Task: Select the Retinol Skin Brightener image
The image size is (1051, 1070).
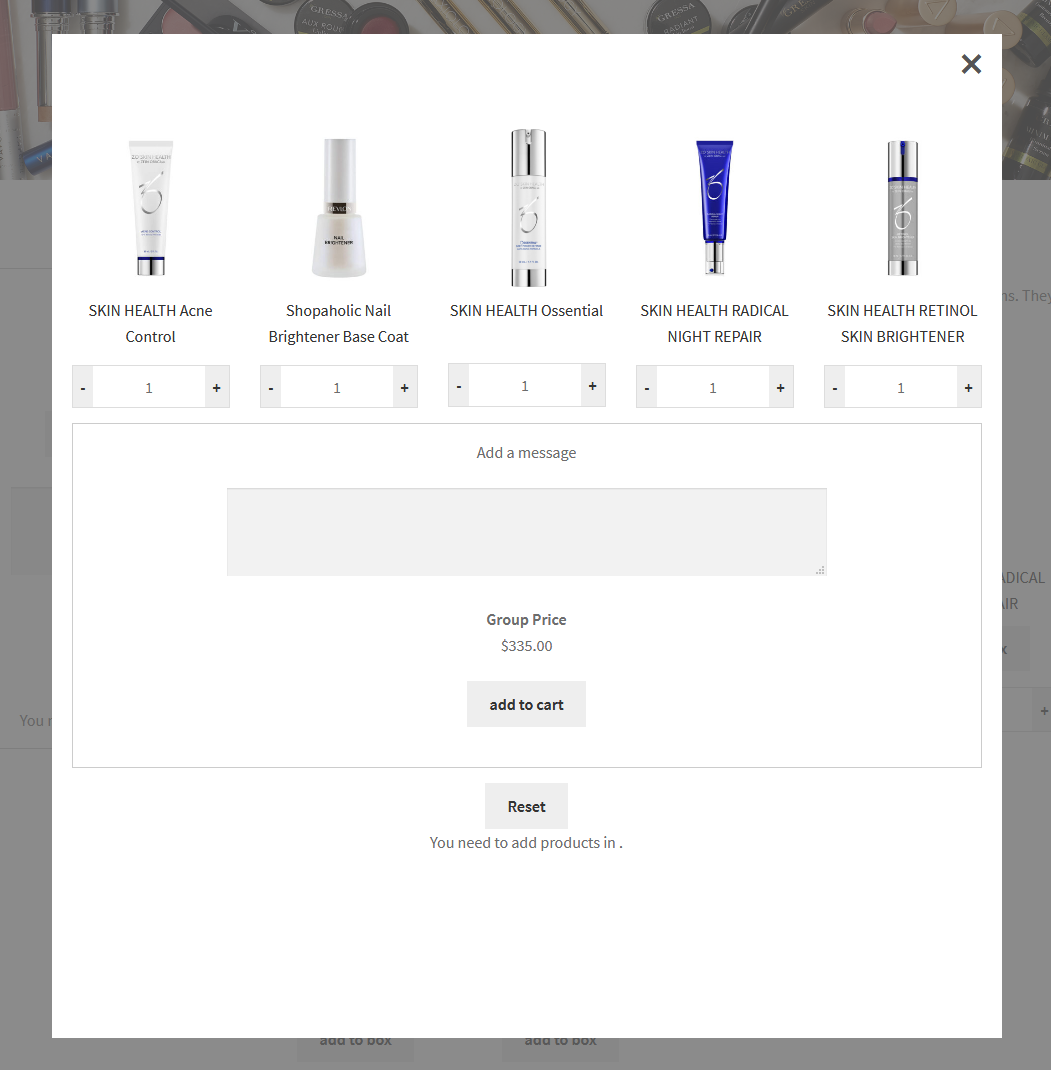Action: (902, 207)
